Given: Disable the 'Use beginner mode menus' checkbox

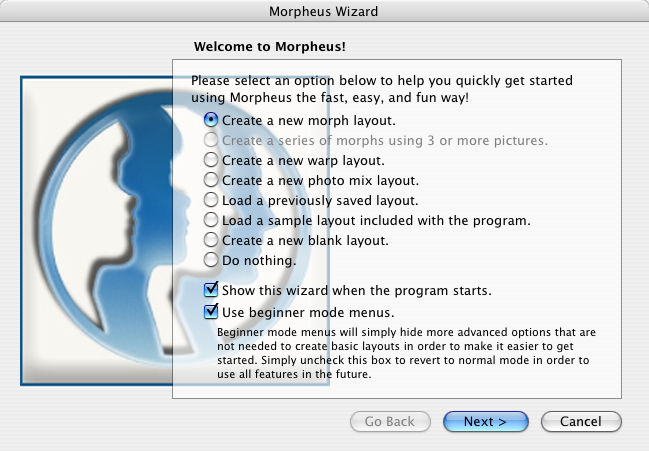Looking at the screenshot, I should click(x=211, y=312).
